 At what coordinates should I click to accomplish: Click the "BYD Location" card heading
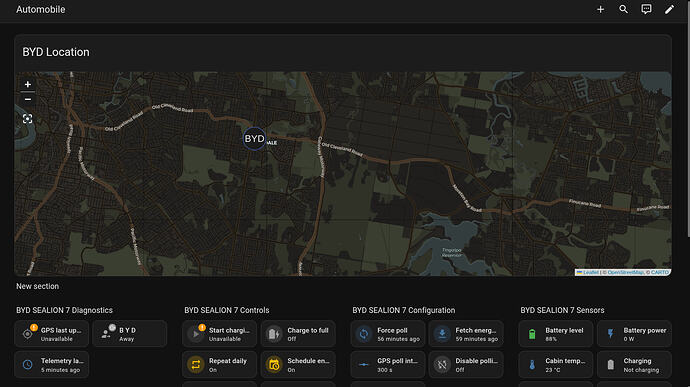(56, 52)
